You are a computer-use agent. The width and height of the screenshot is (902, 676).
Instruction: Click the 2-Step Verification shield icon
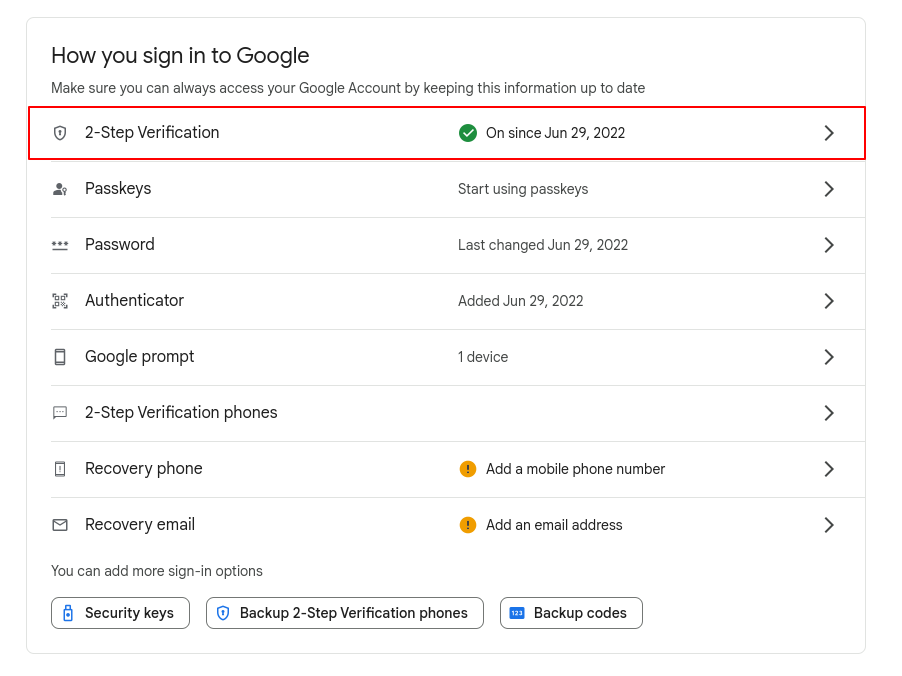(60, 133)
